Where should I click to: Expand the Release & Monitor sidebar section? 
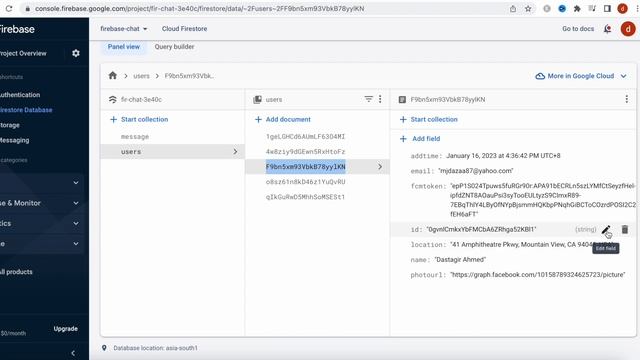[76, 203]
